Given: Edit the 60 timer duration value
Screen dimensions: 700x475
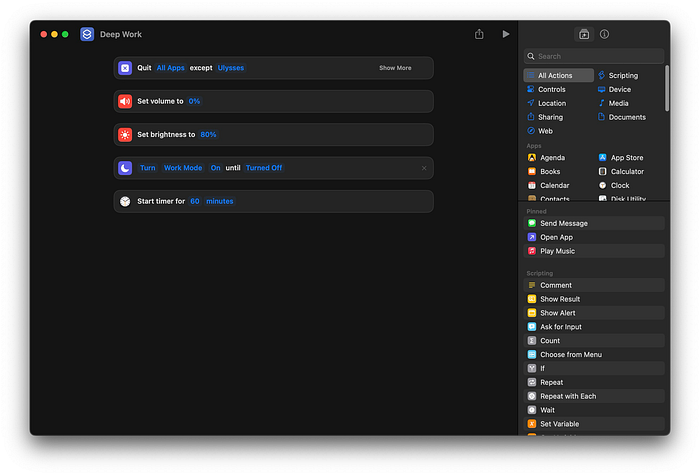Looking at the screenshot, I should point(195,201).
